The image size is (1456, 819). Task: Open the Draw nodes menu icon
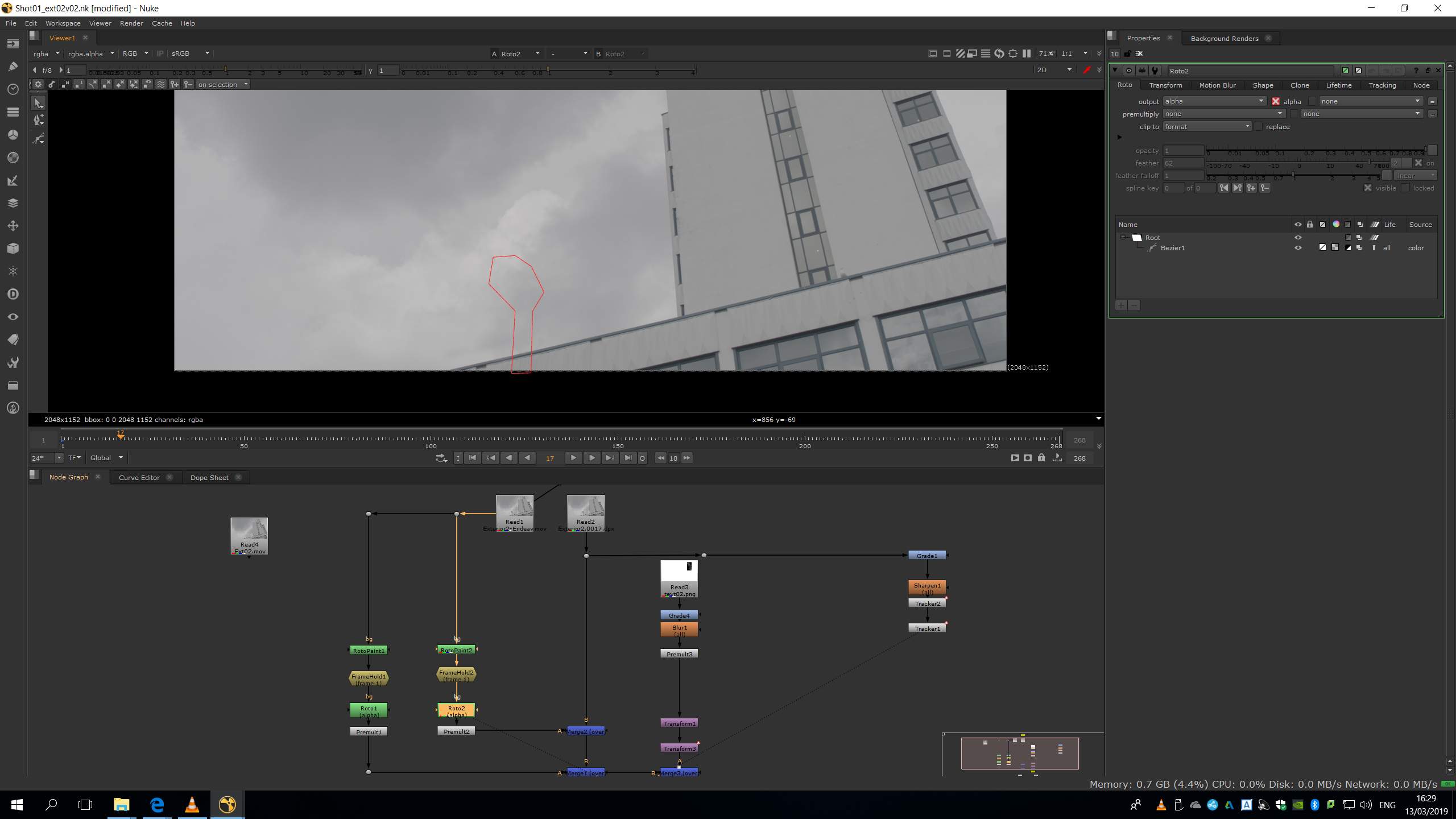[x=13, y=67]
